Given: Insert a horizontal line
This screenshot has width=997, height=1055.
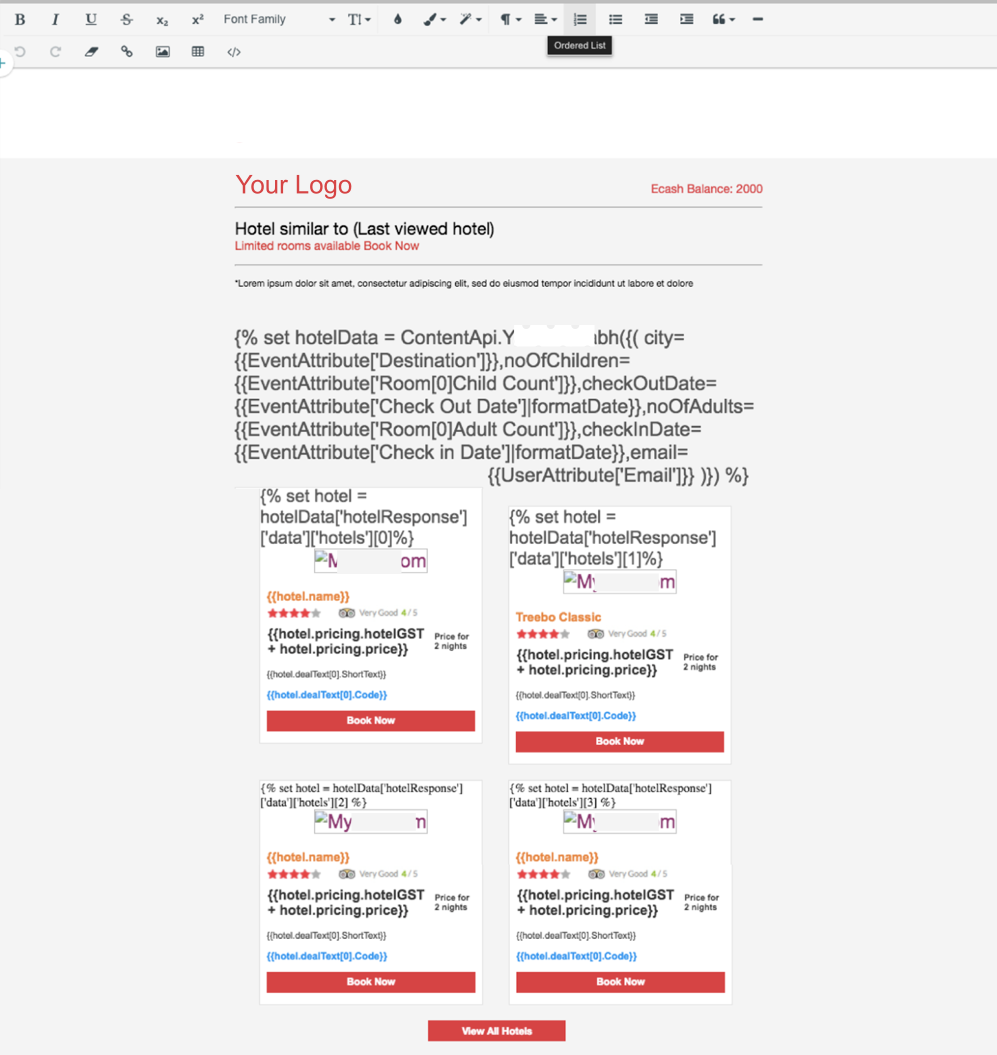Looking at the screenshot, I should [757, 19].
